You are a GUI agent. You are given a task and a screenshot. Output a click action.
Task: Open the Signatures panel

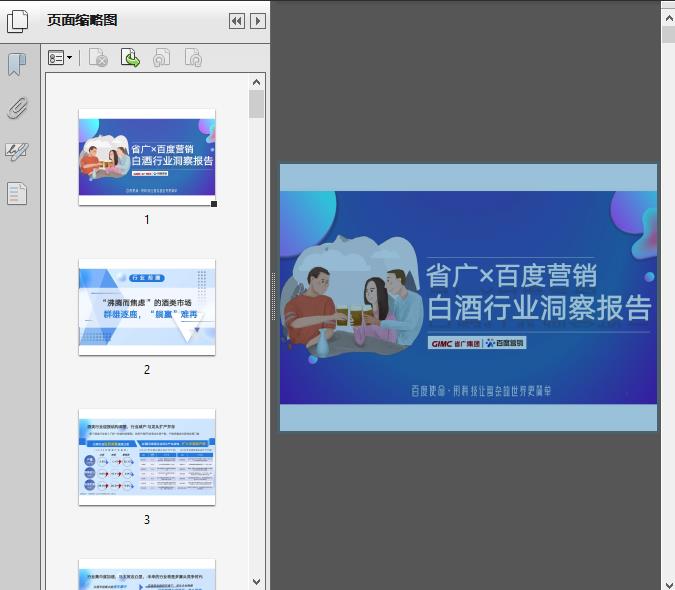(x=17, y=151)
